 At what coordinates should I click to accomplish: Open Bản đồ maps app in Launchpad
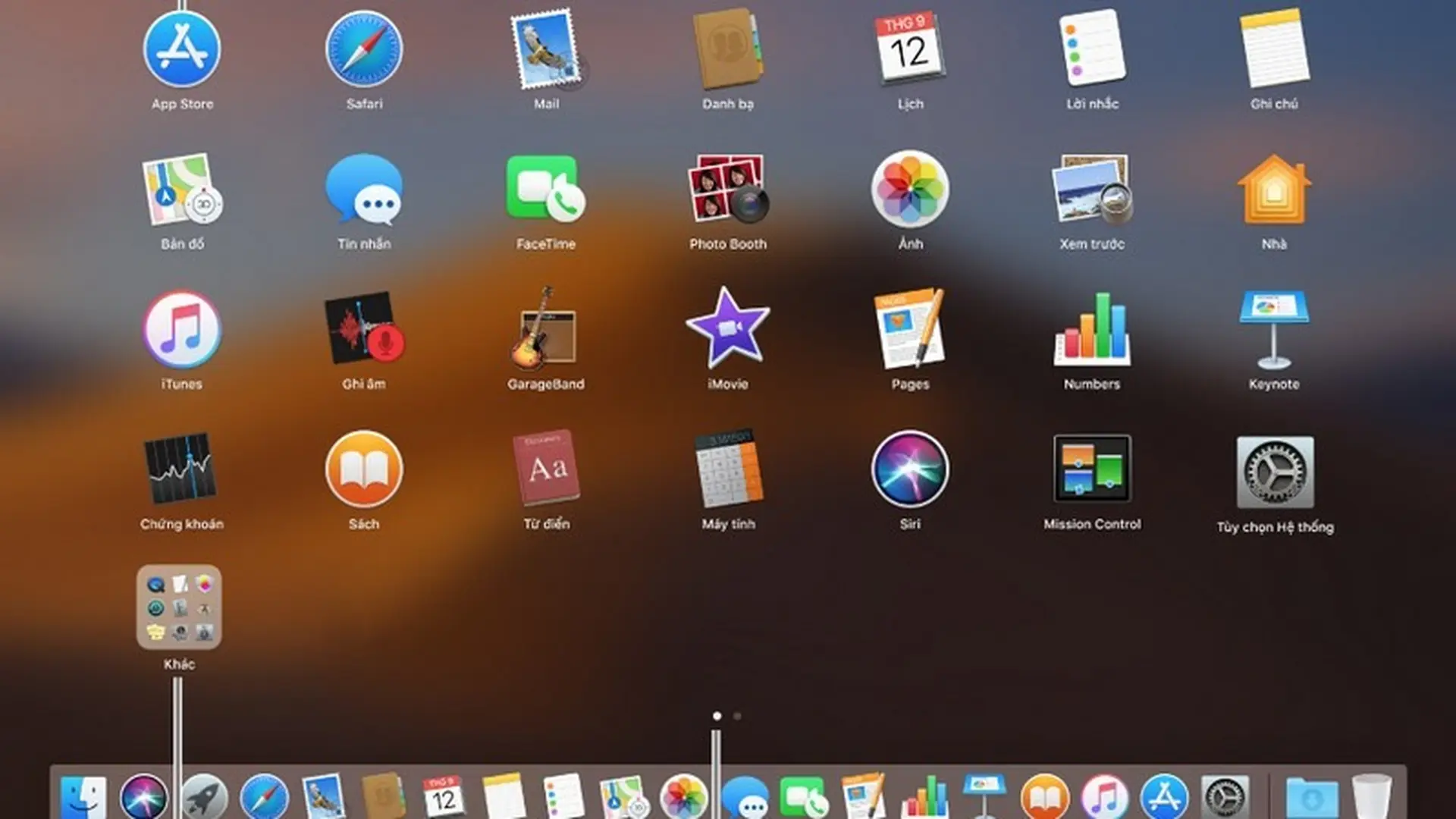182,190
